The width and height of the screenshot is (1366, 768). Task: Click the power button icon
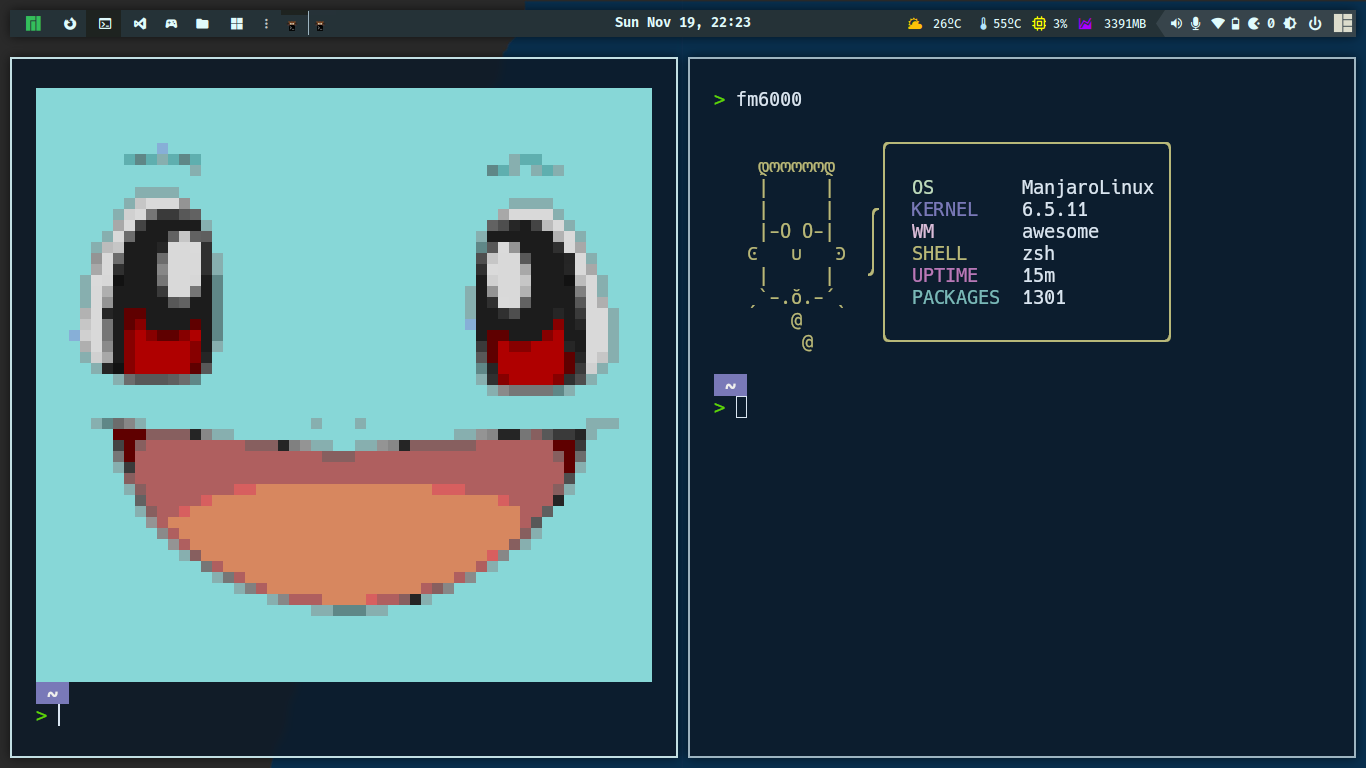pyautogui.click(x=1315, y=23)
